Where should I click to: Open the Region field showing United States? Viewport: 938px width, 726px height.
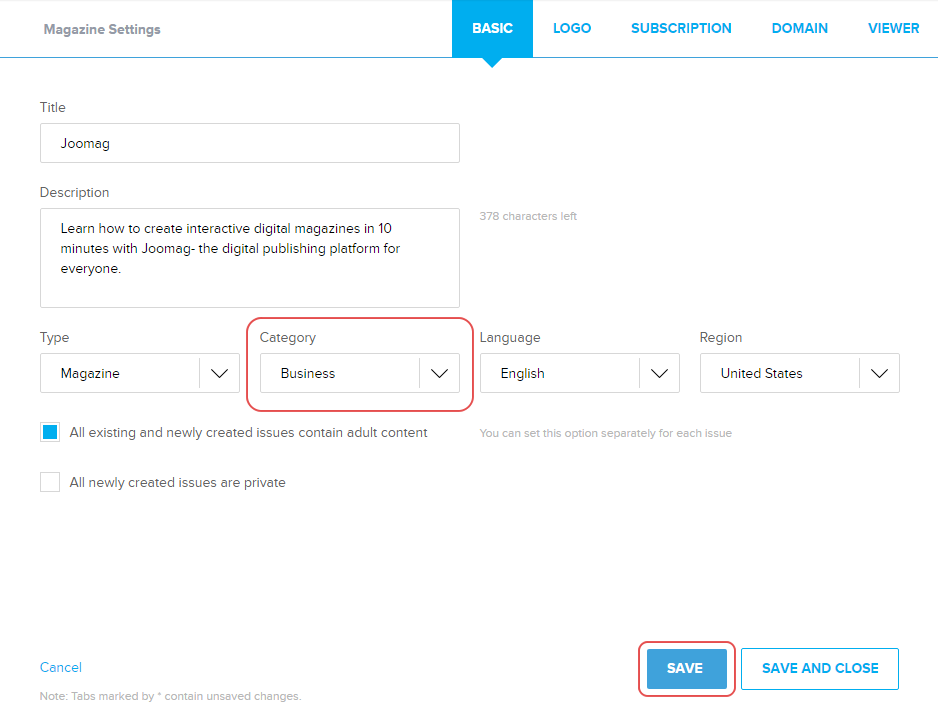(x=780, y=373)
